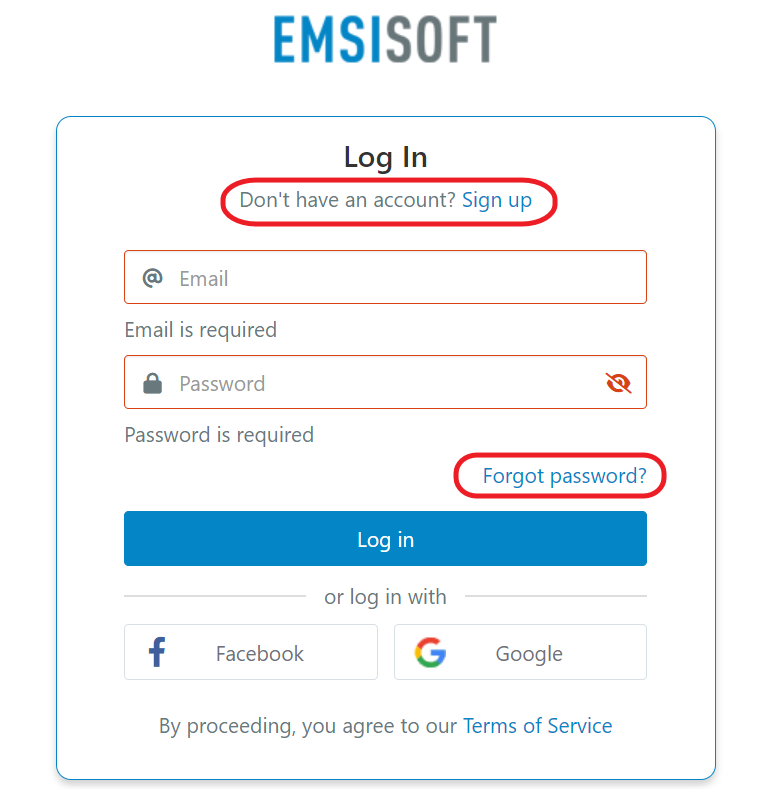Click the 'Email is required' error message
The image size is (768, 789).
coord(200,330)
